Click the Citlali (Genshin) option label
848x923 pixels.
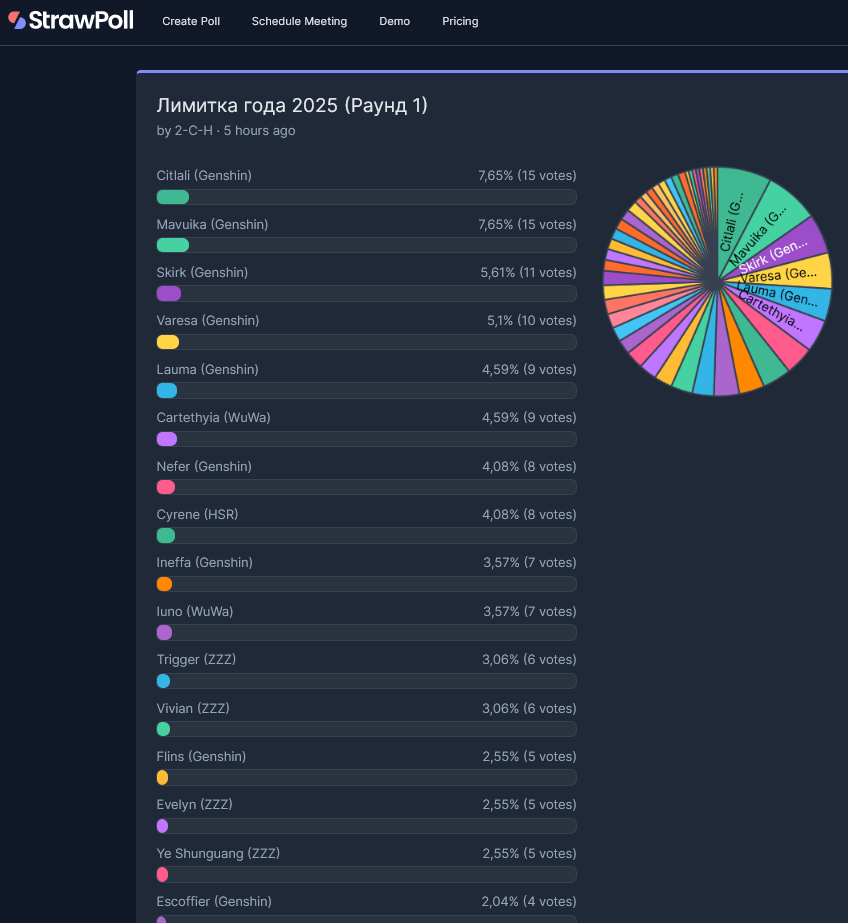(x=204, y=175)
